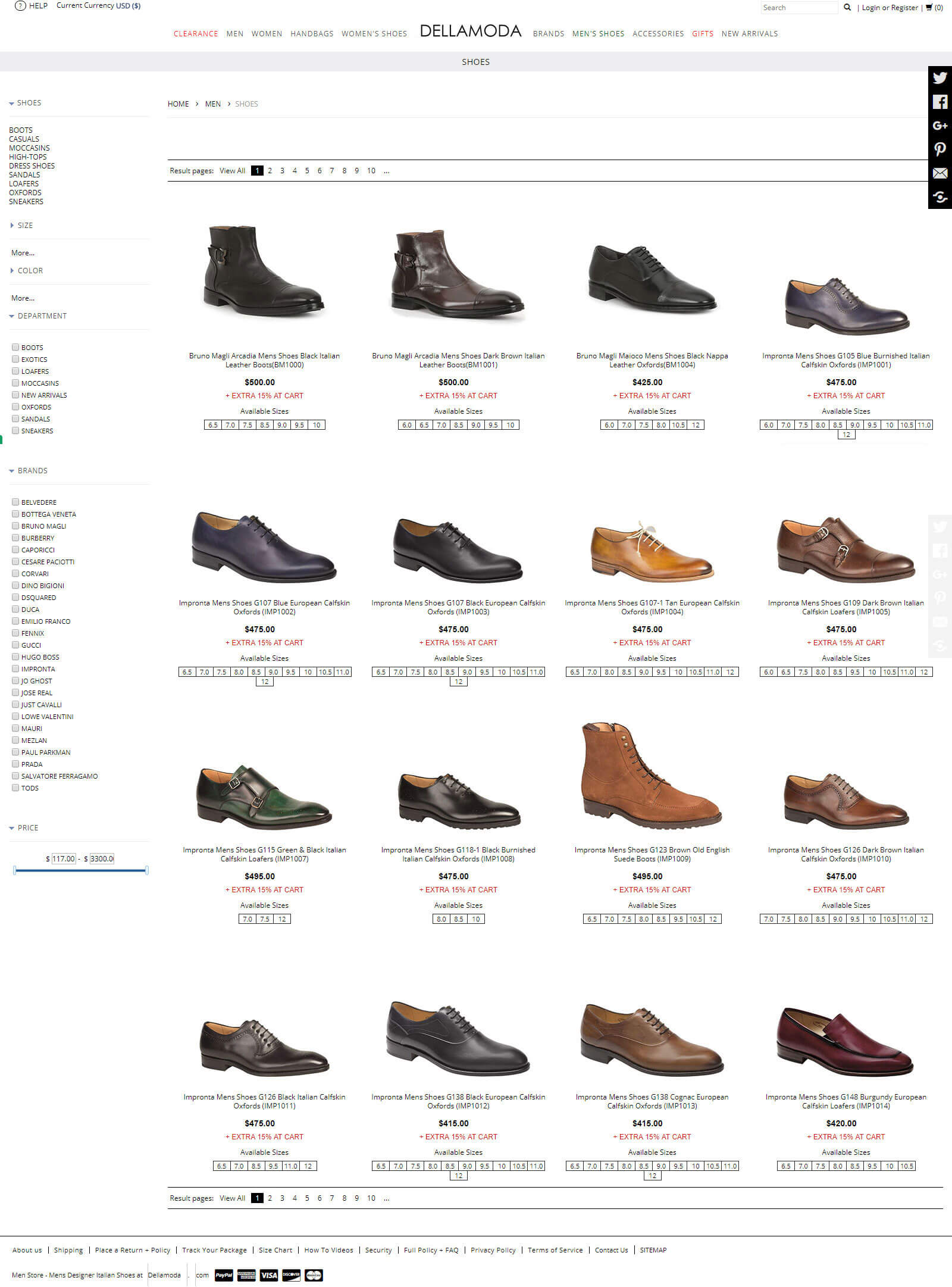Open the shopping cart icon
This screenshot has width=952, height=1287.
(x=929, y=8)
